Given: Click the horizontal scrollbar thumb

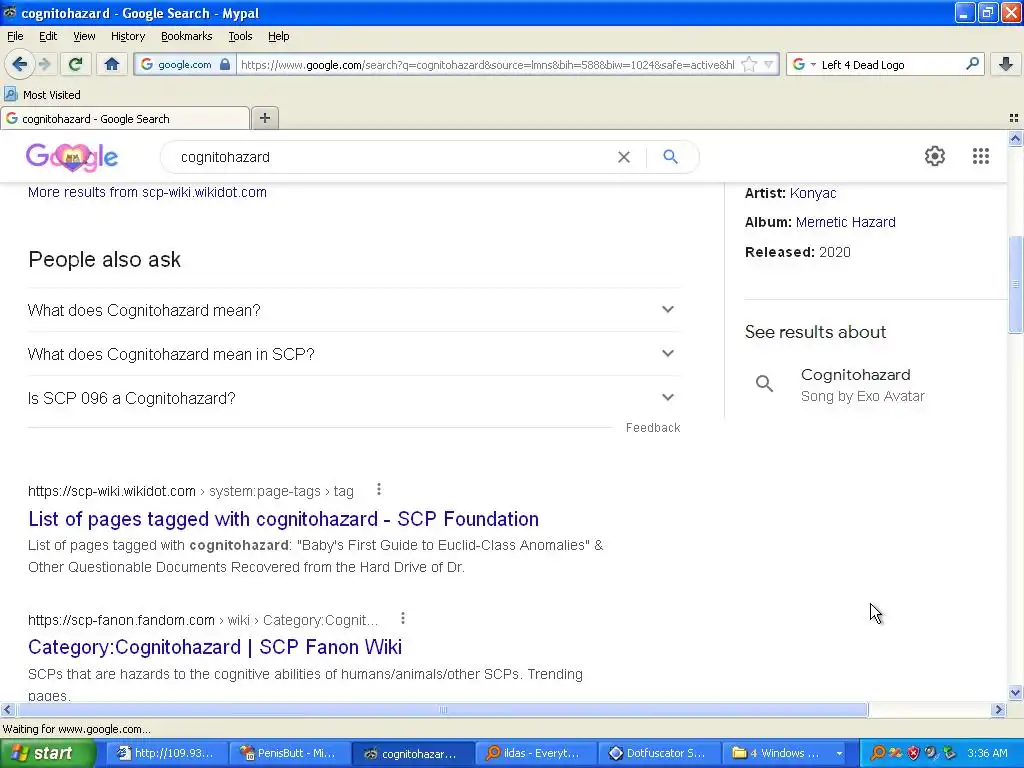Looking at the screenshot, I should [x=442, y=709].
